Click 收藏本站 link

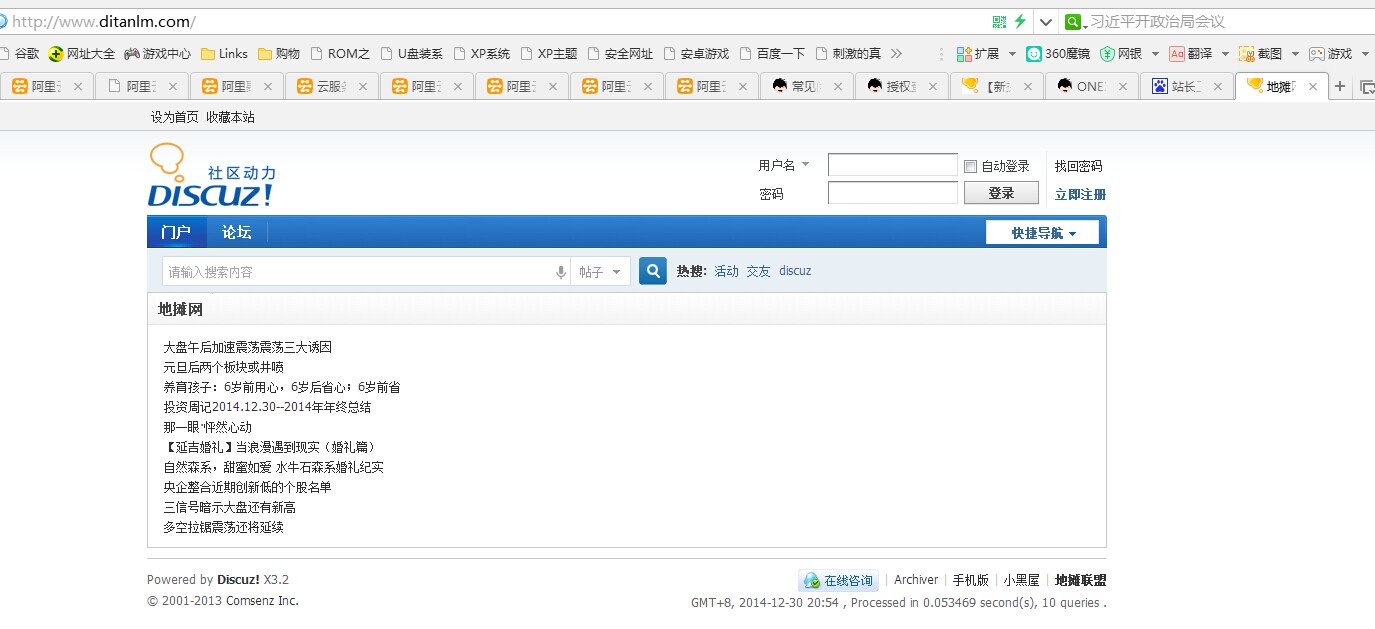(x=230, y=117)
